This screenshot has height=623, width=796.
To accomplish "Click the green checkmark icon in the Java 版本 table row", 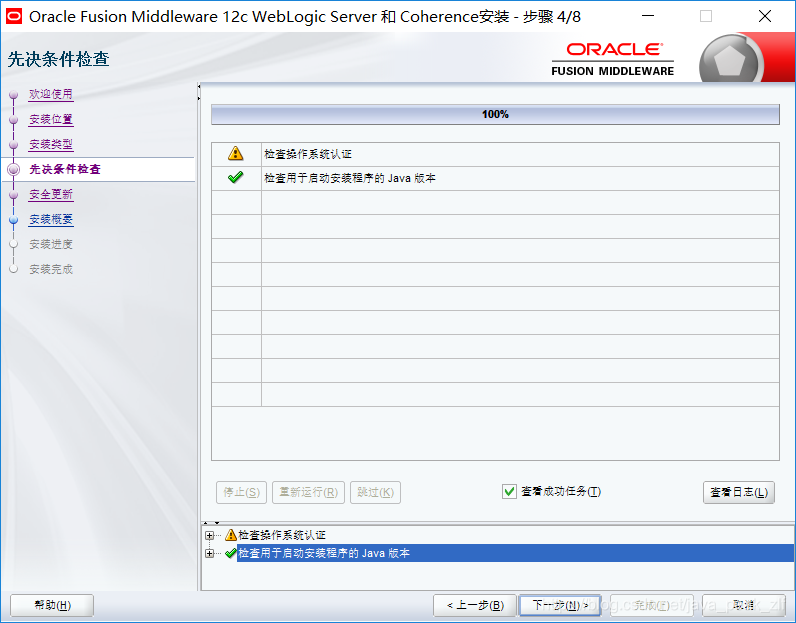I will tap(236, 178).
